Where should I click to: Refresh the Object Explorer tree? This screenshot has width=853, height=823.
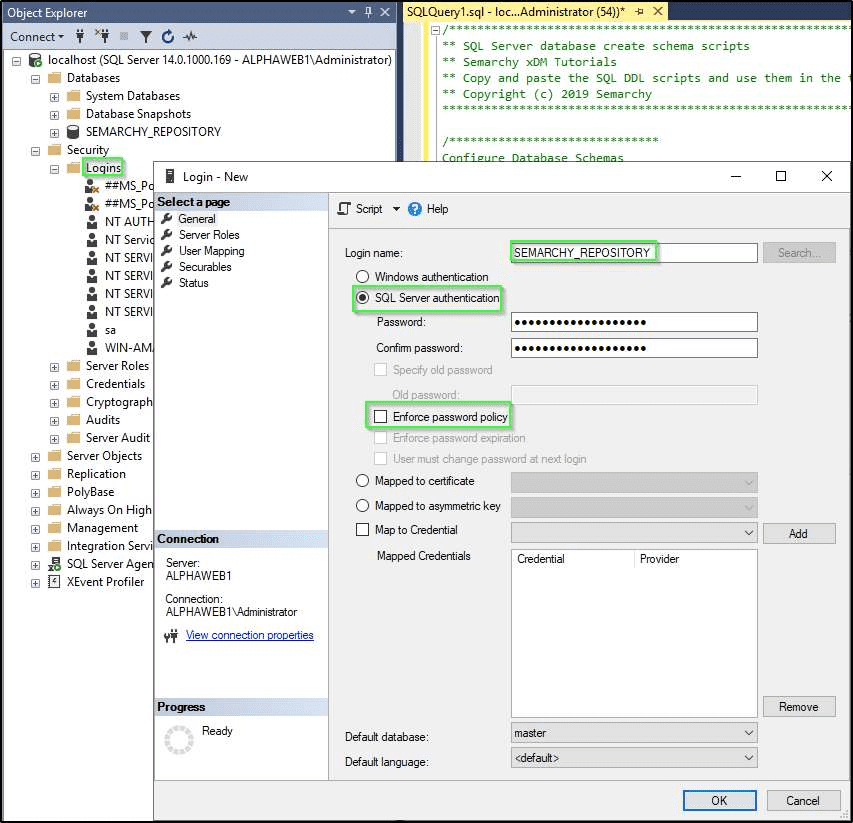tap(168, 36)
